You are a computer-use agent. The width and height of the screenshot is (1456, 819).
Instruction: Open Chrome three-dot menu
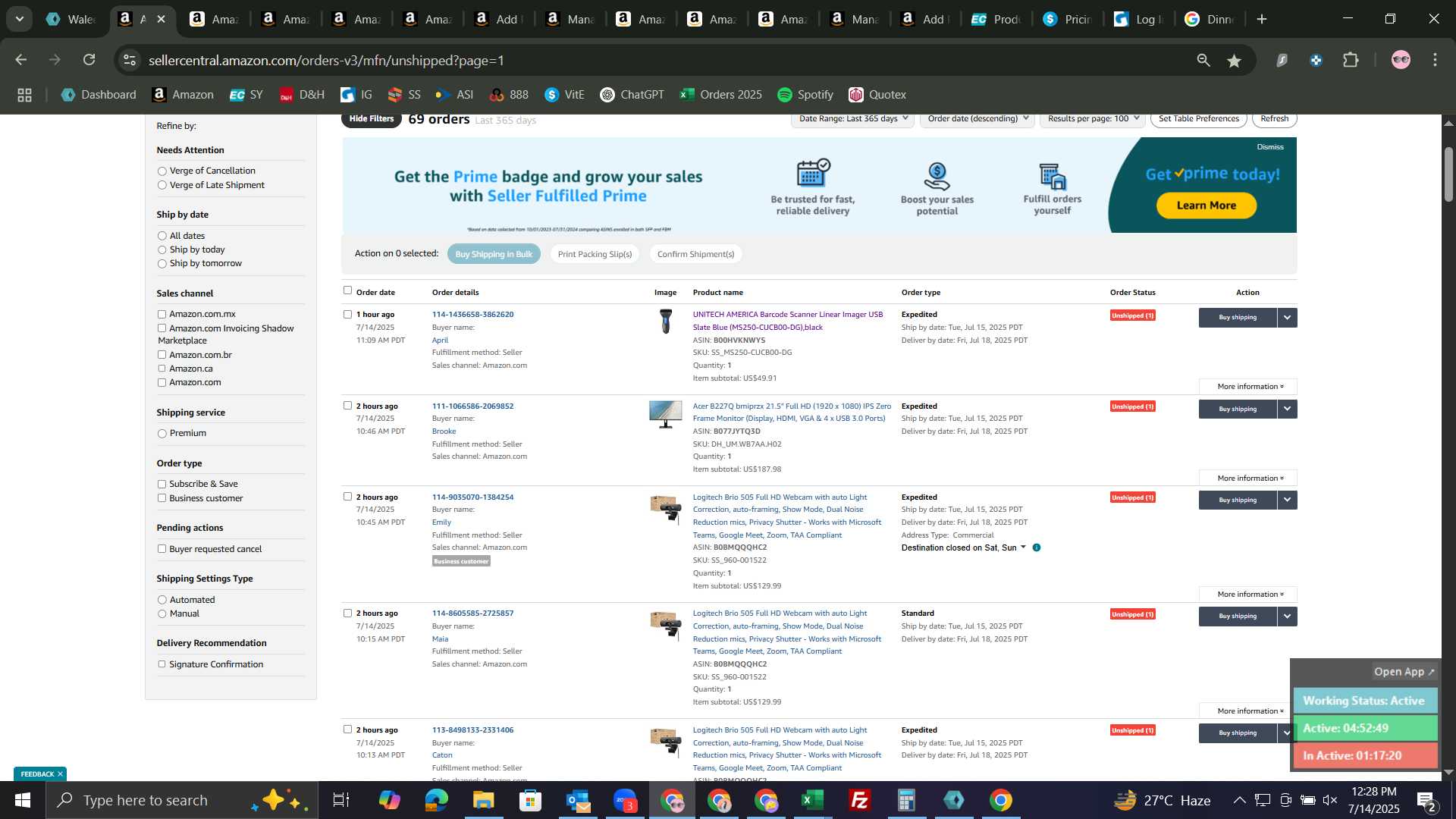tap(1435, 60)
